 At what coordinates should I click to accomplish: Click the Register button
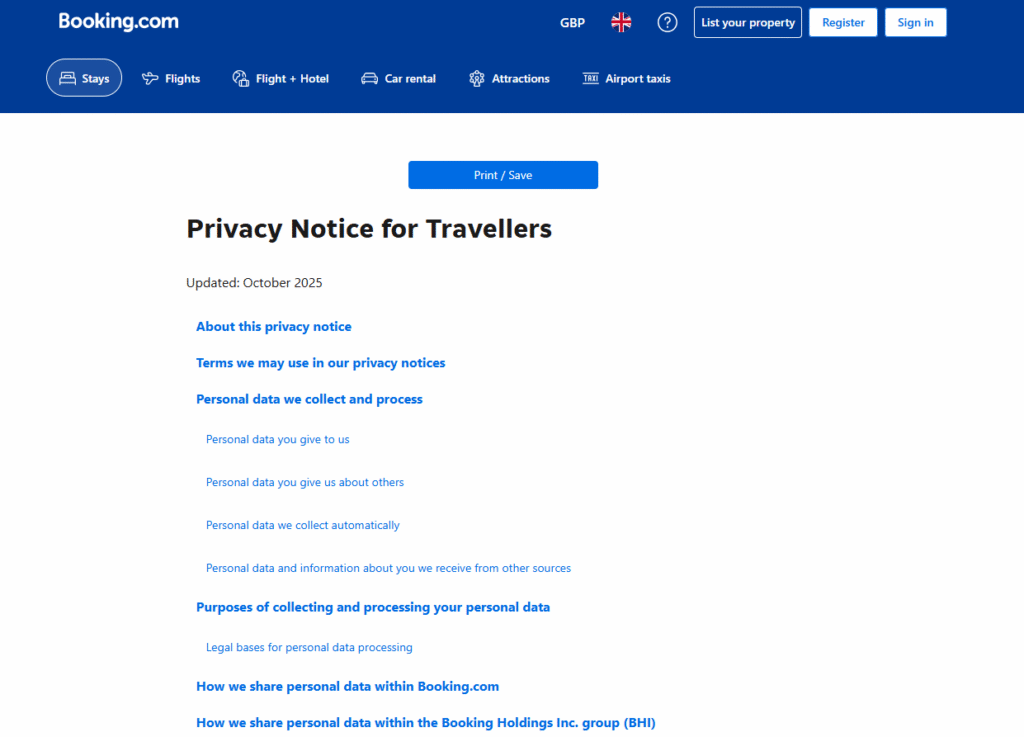coord(843,22)
